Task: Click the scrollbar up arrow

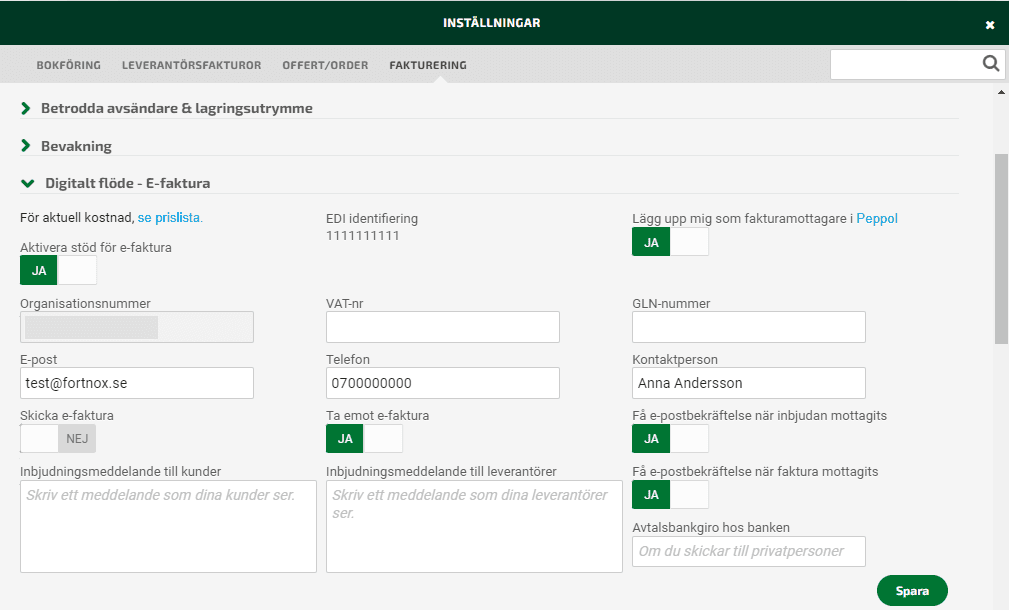Action: coord(1001,92)
